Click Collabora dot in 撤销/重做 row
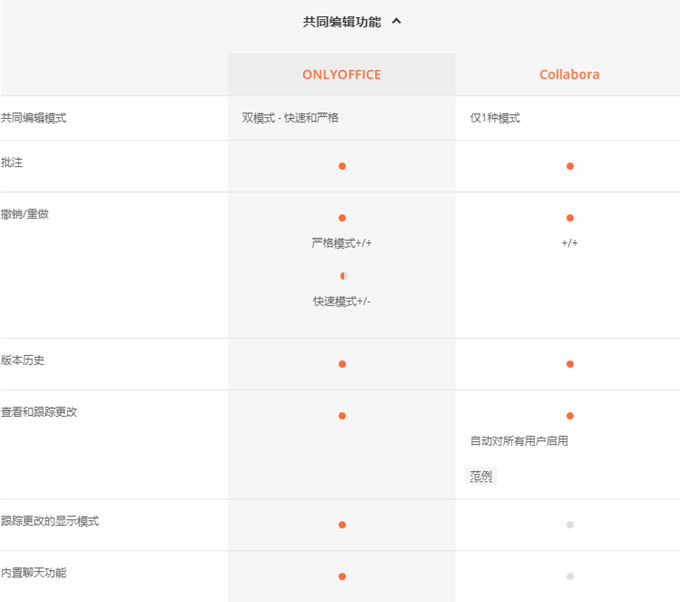Screen dimensions: 680x602 point(570,218)
